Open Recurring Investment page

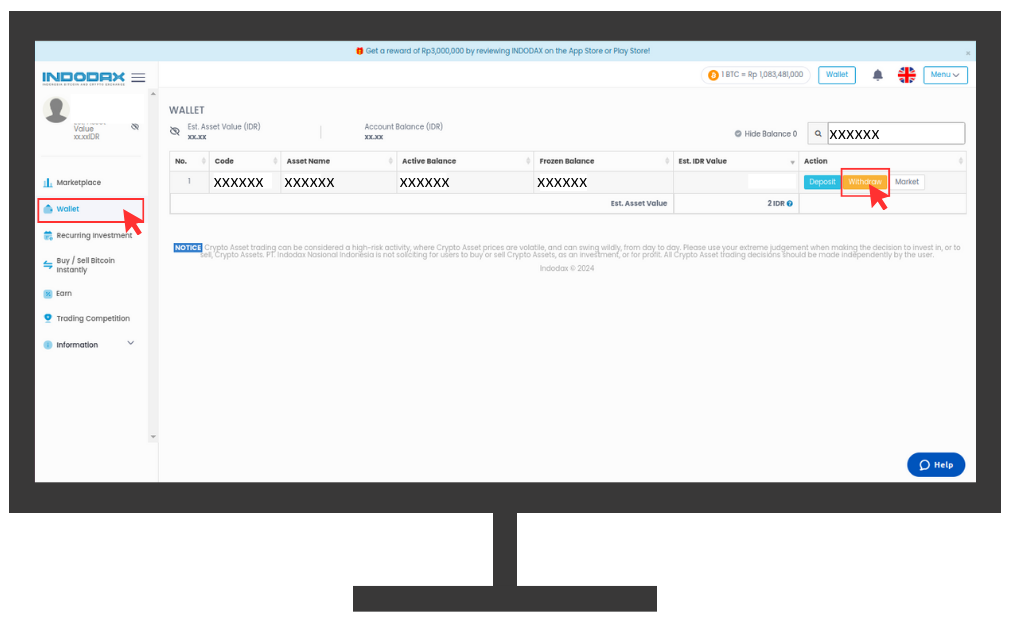[x=94, y=235]
